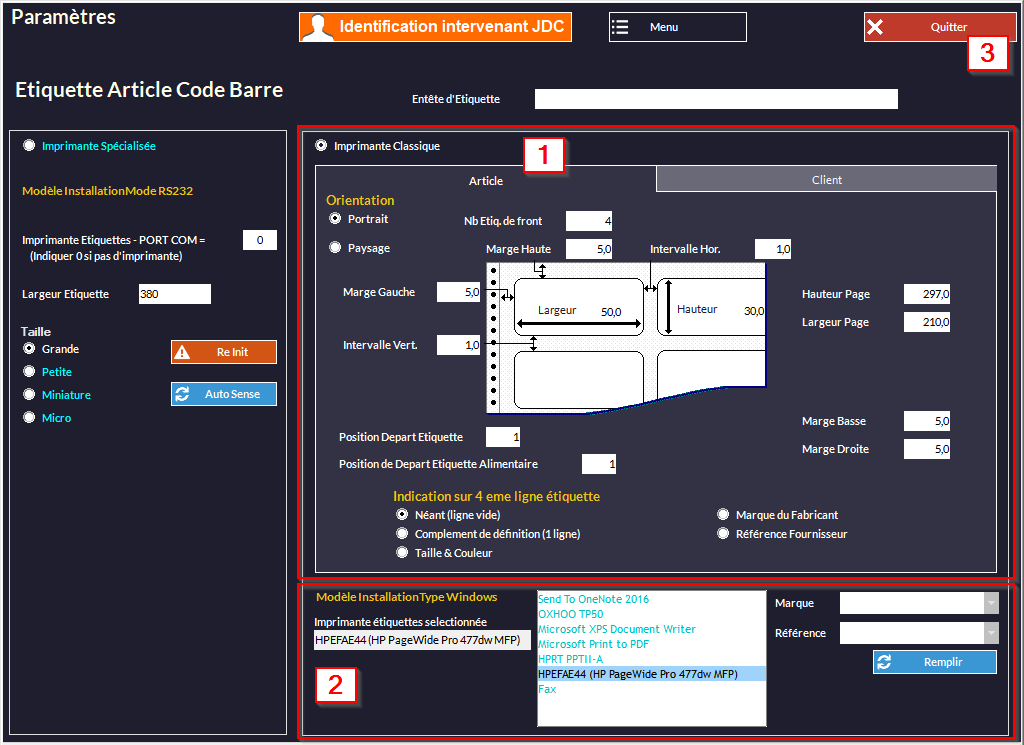Click the refresh icon on Remplir button

click(884, 662)
